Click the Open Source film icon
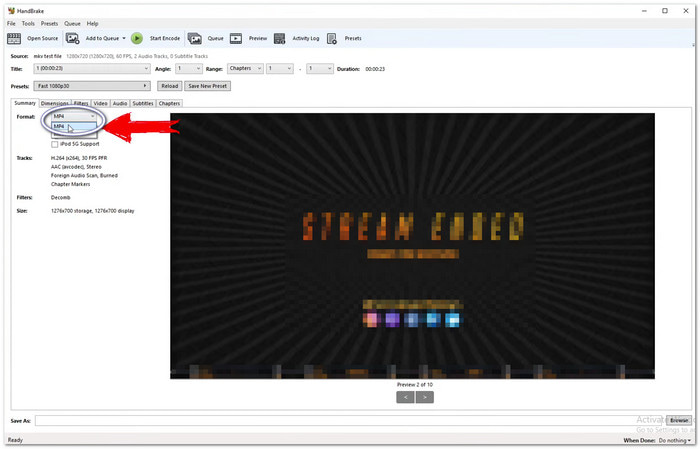Image resolution: width=700 pixels, height=449 pixels. [14, 38]
